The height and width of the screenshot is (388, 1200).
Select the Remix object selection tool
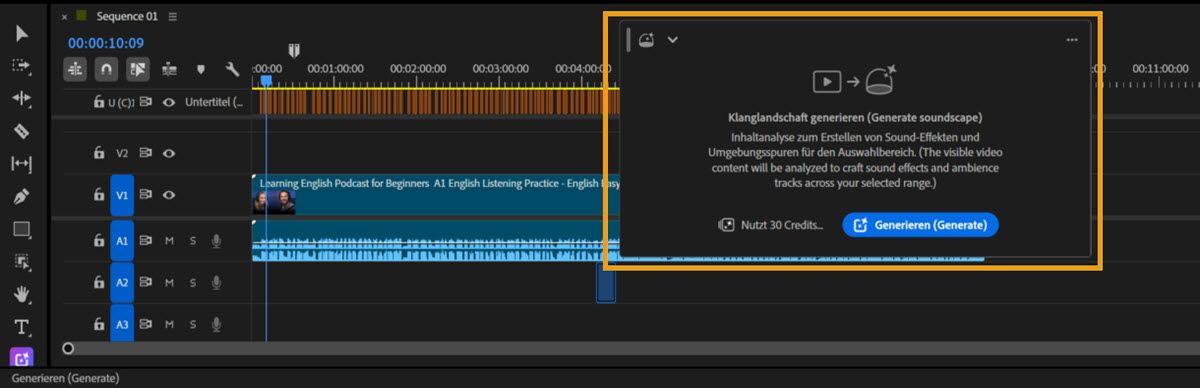[22, 262]
